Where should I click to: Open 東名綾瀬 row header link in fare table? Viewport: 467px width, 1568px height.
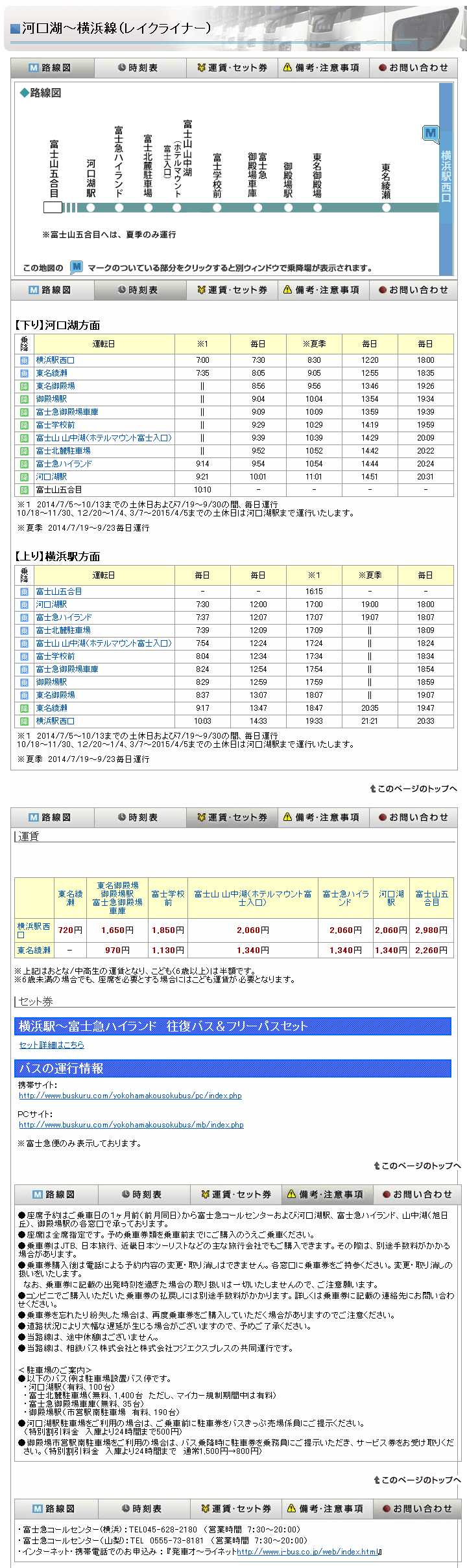click(34, 951)
